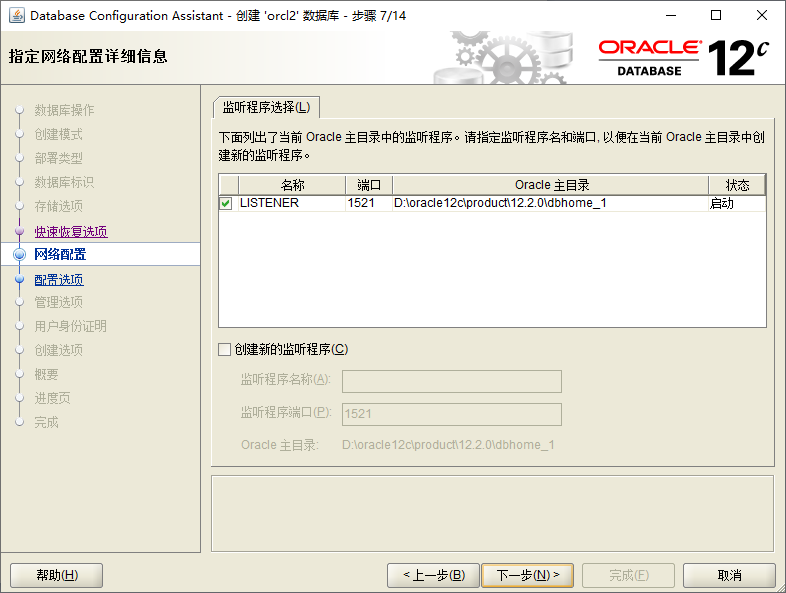Select the LISTENER name cell

click(290, 204)
